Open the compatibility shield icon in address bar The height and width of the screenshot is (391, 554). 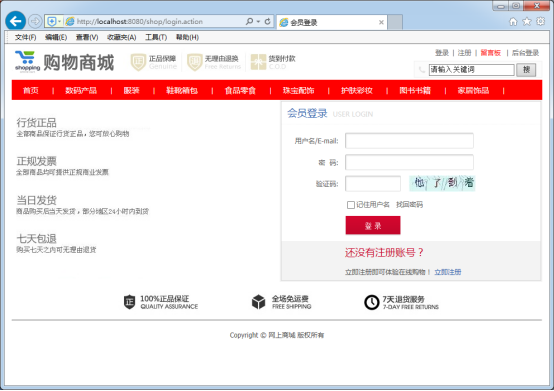pos(52,22)
